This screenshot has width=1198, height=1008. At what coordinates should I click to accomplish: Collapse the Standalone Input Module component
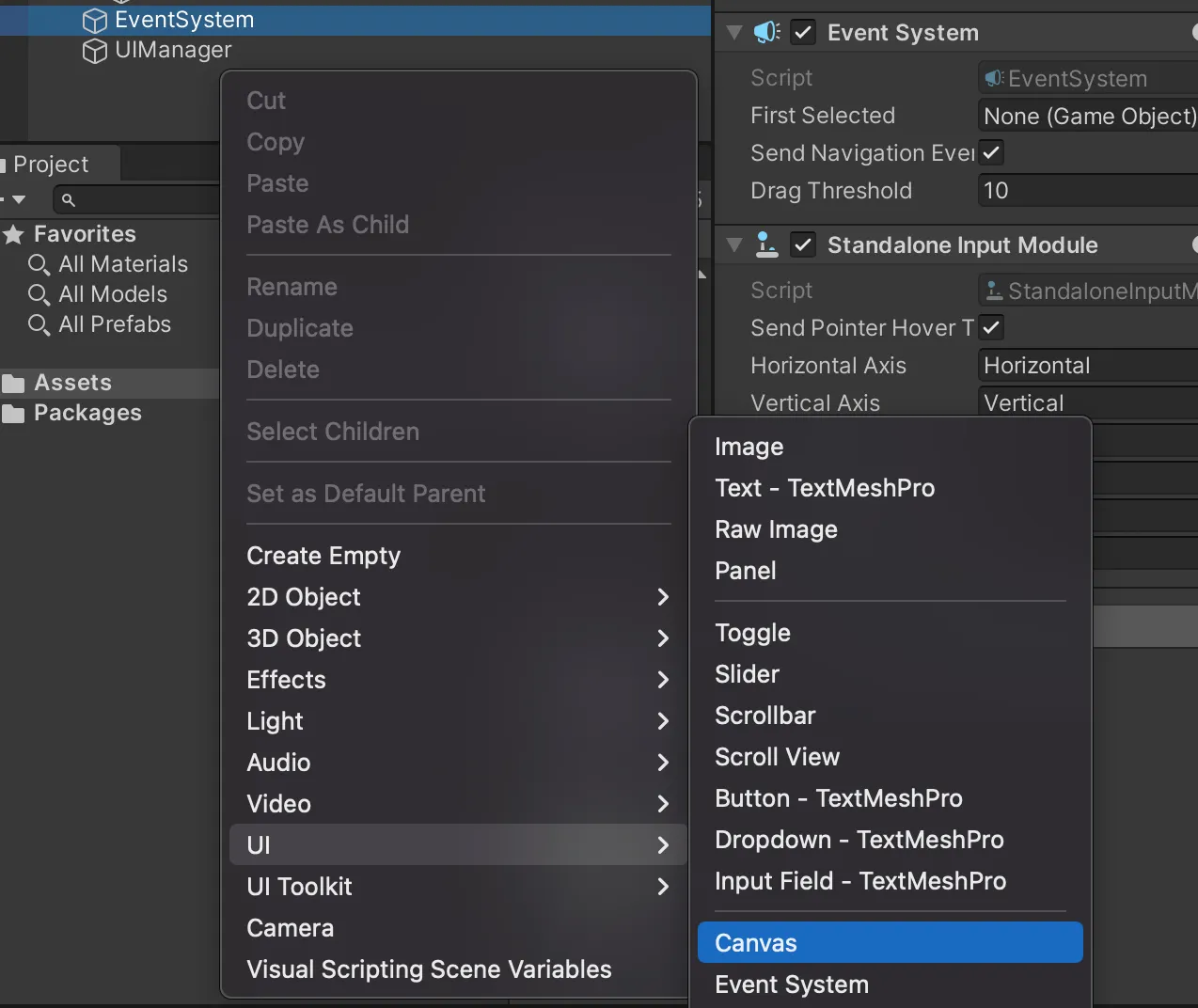(x=734, y=244)
